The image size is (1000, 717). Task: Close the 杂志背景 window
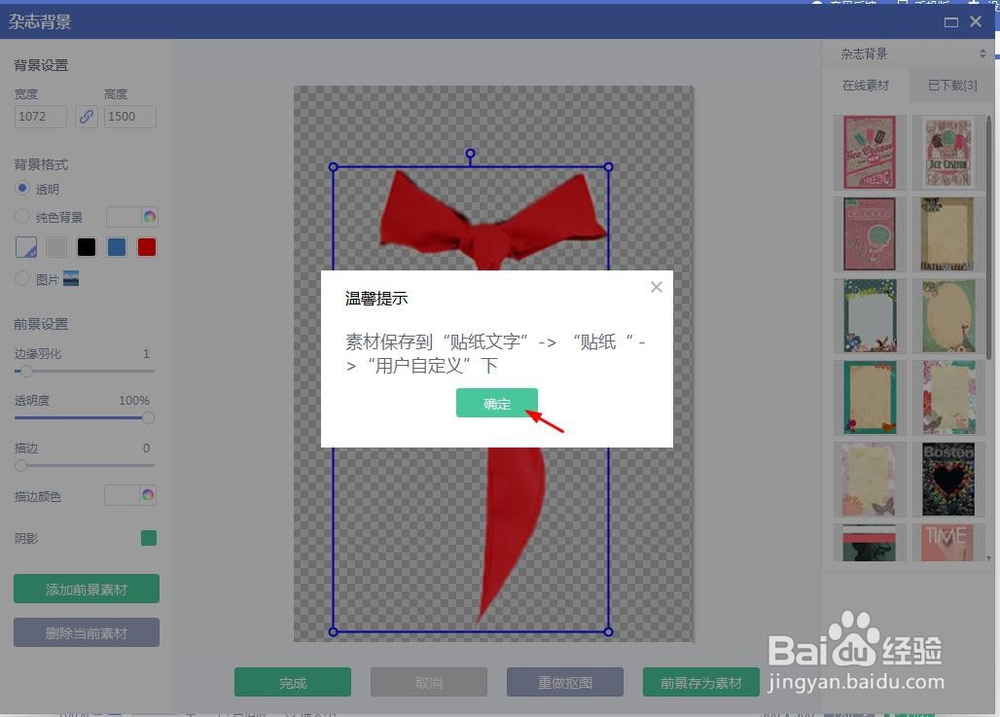click(x=976, y=22)
